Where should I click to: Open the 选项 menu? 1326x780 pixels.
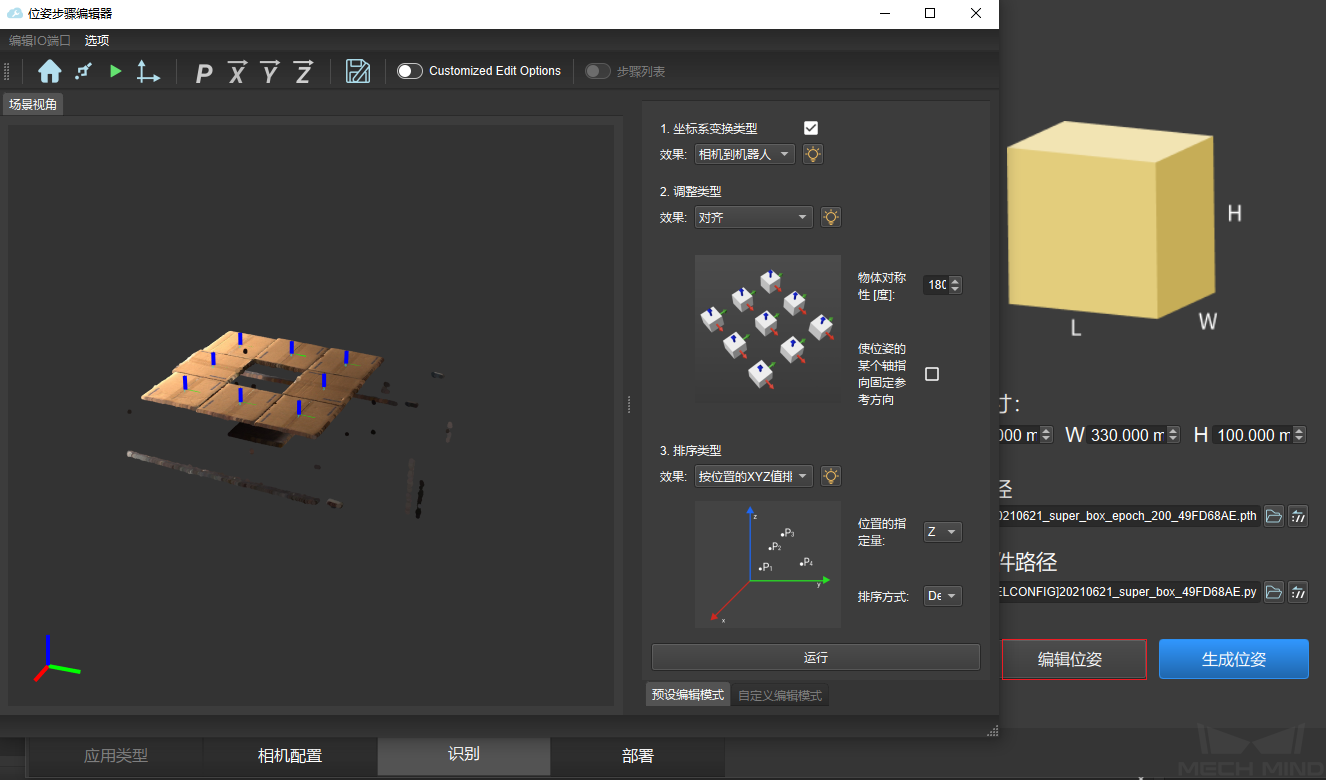(97, 41)
